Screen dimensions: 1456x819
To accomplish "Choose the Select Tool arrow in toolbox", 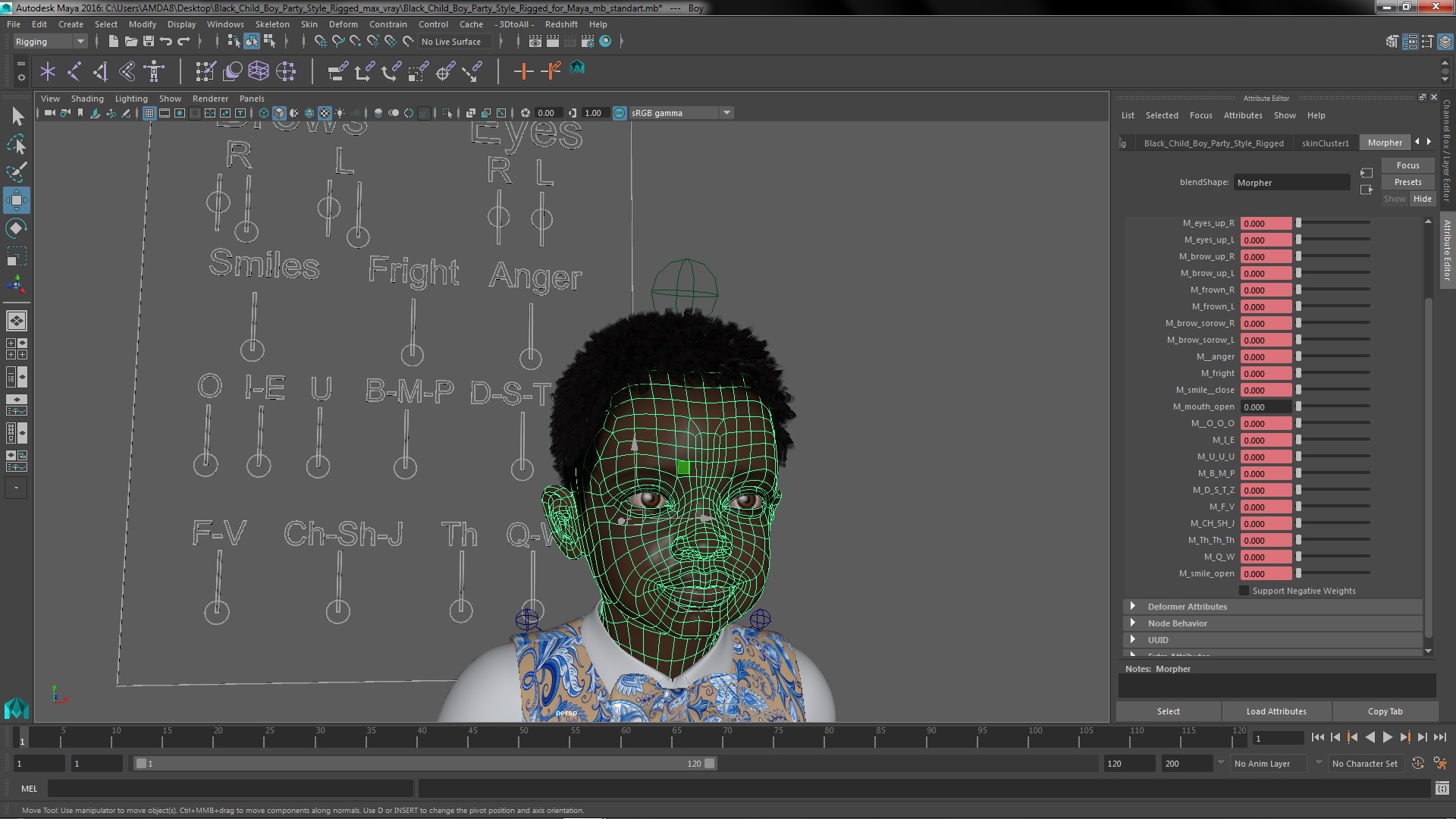I will click(17, 116).
